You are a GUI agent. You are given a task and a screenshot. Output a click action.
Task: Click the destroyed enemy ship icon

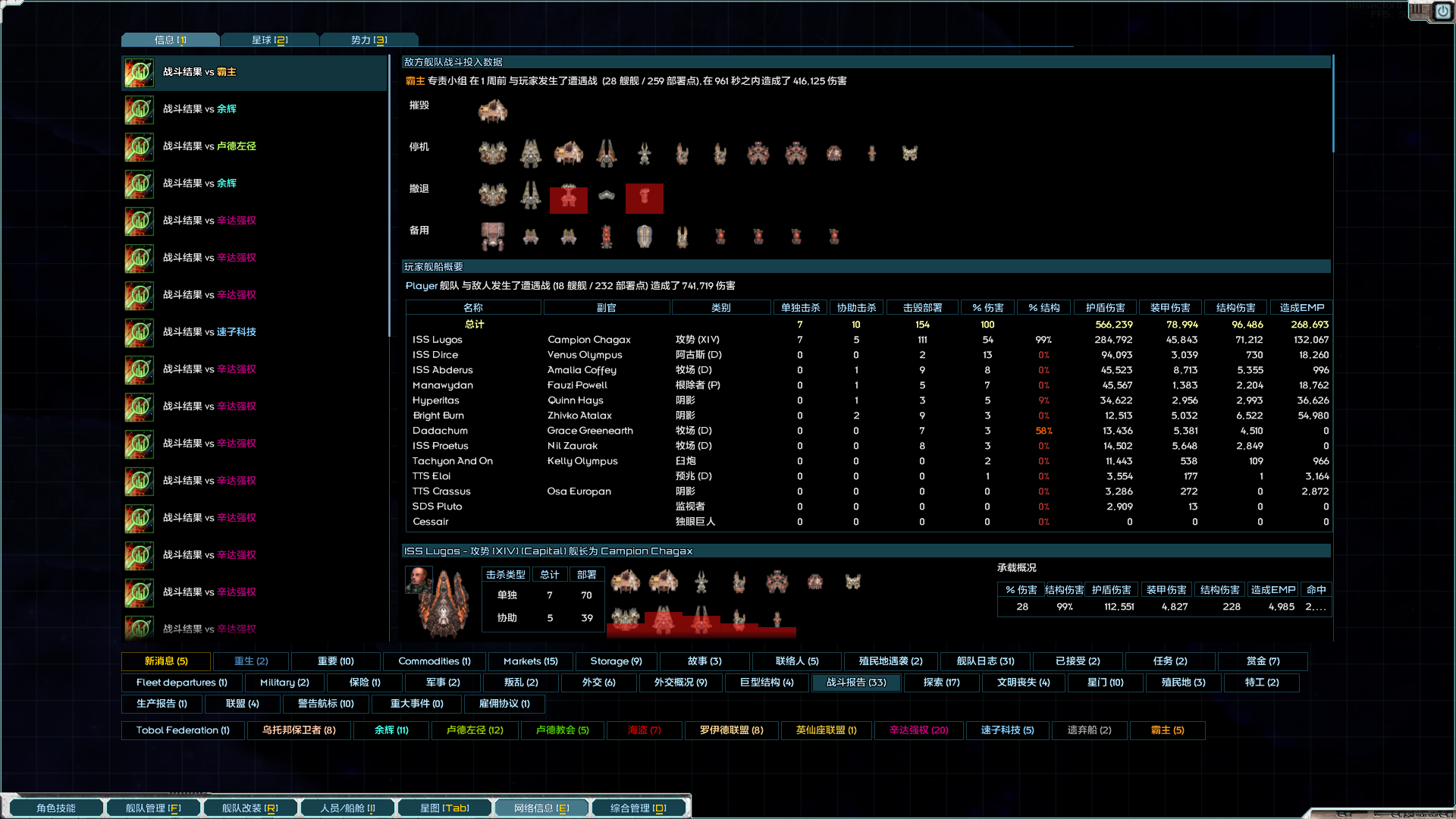pyautogui.click(x=492, y=111)
